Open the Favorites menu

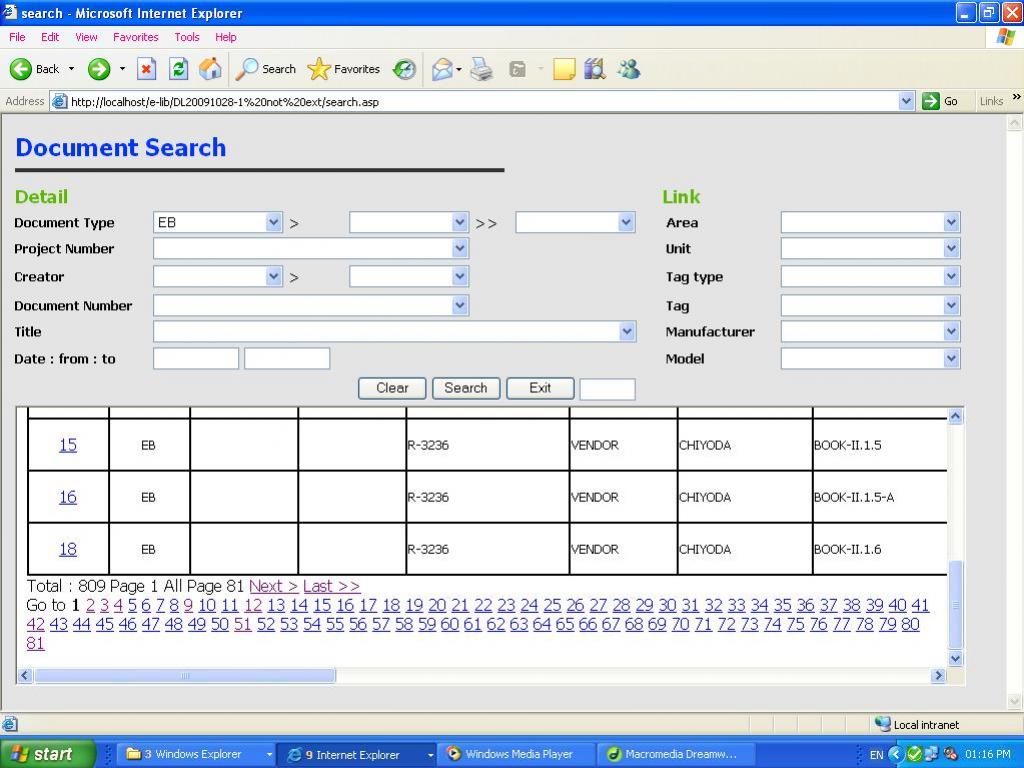(135, 37)
